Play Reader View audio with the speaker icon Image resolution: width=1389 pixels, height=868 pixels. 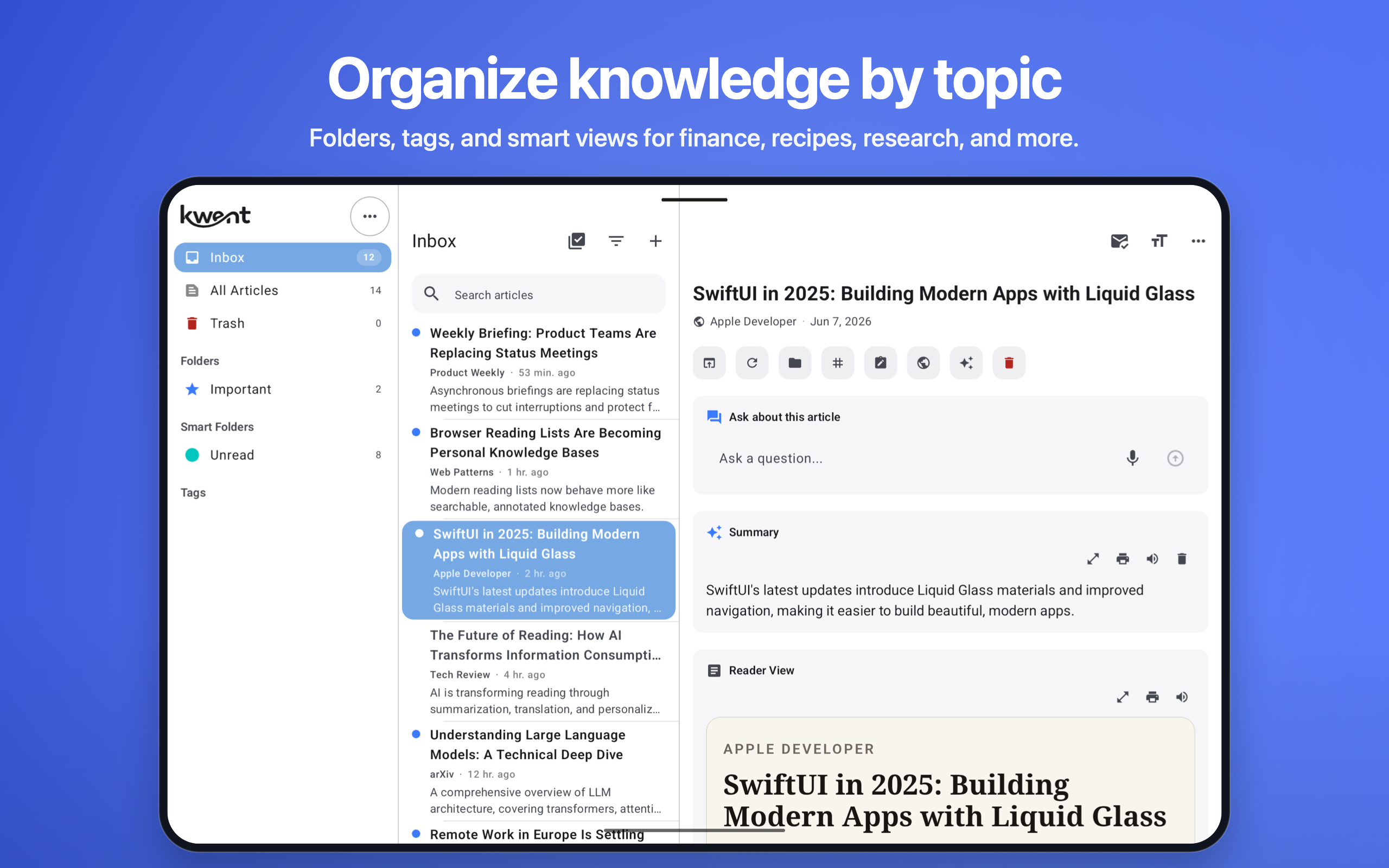pyautogui.click(x=1182, y=697)
